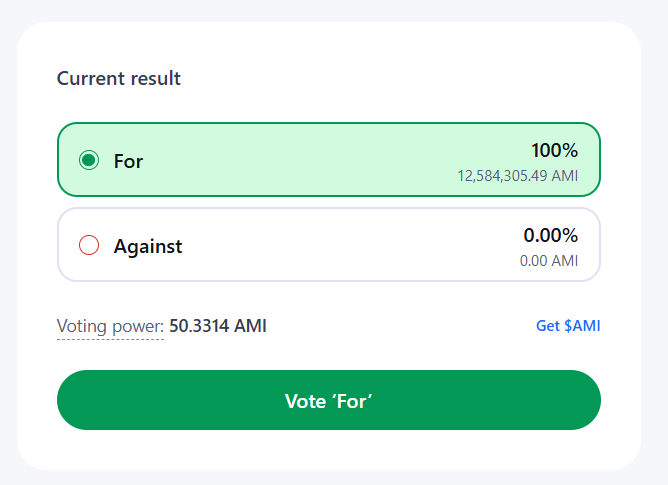Click the 0.00% result for 'Against'
Image resolution: width=668 pixels, height=485 pixels.
550,236
